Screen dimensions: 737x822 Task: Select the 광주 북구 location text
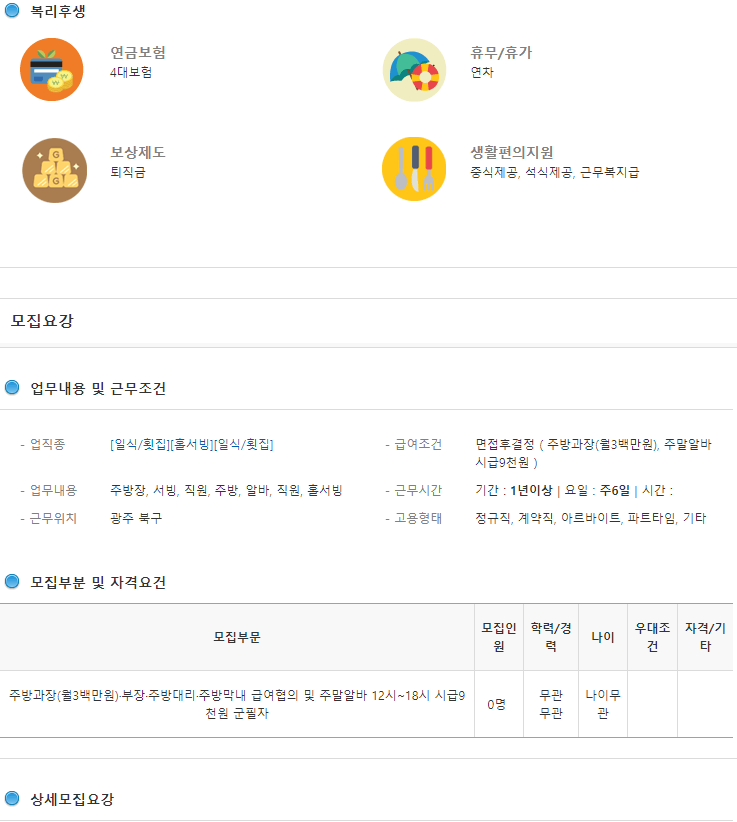136,518
